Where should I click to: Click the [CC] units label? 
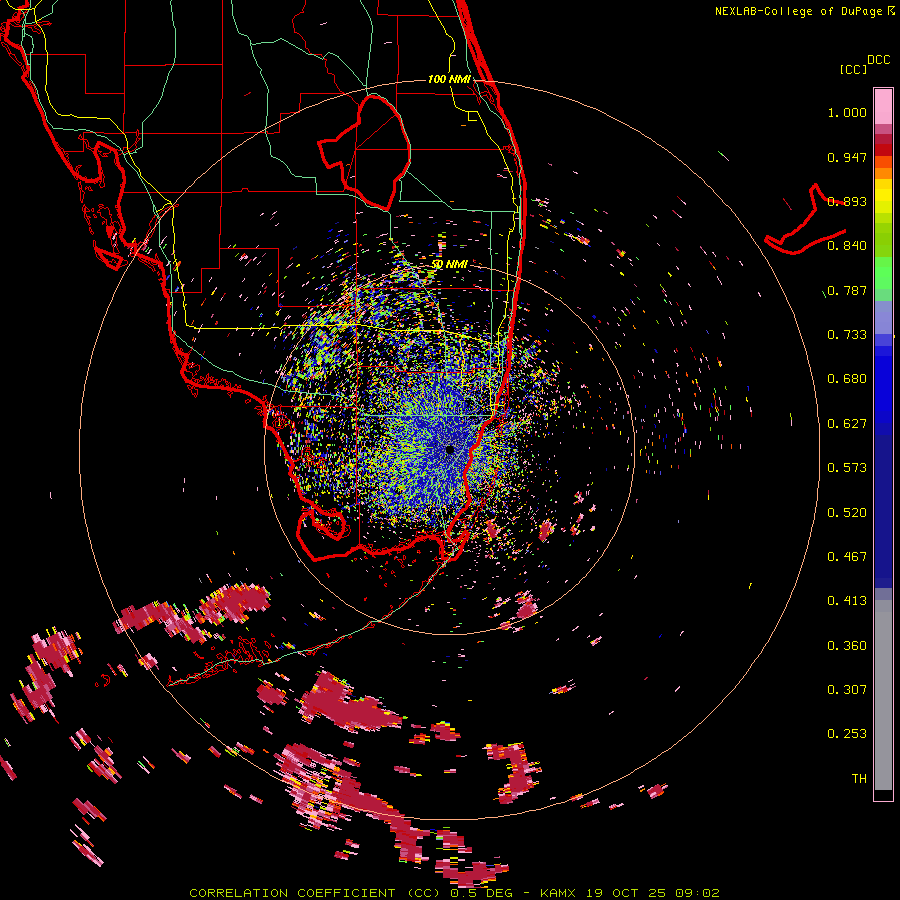853,69
